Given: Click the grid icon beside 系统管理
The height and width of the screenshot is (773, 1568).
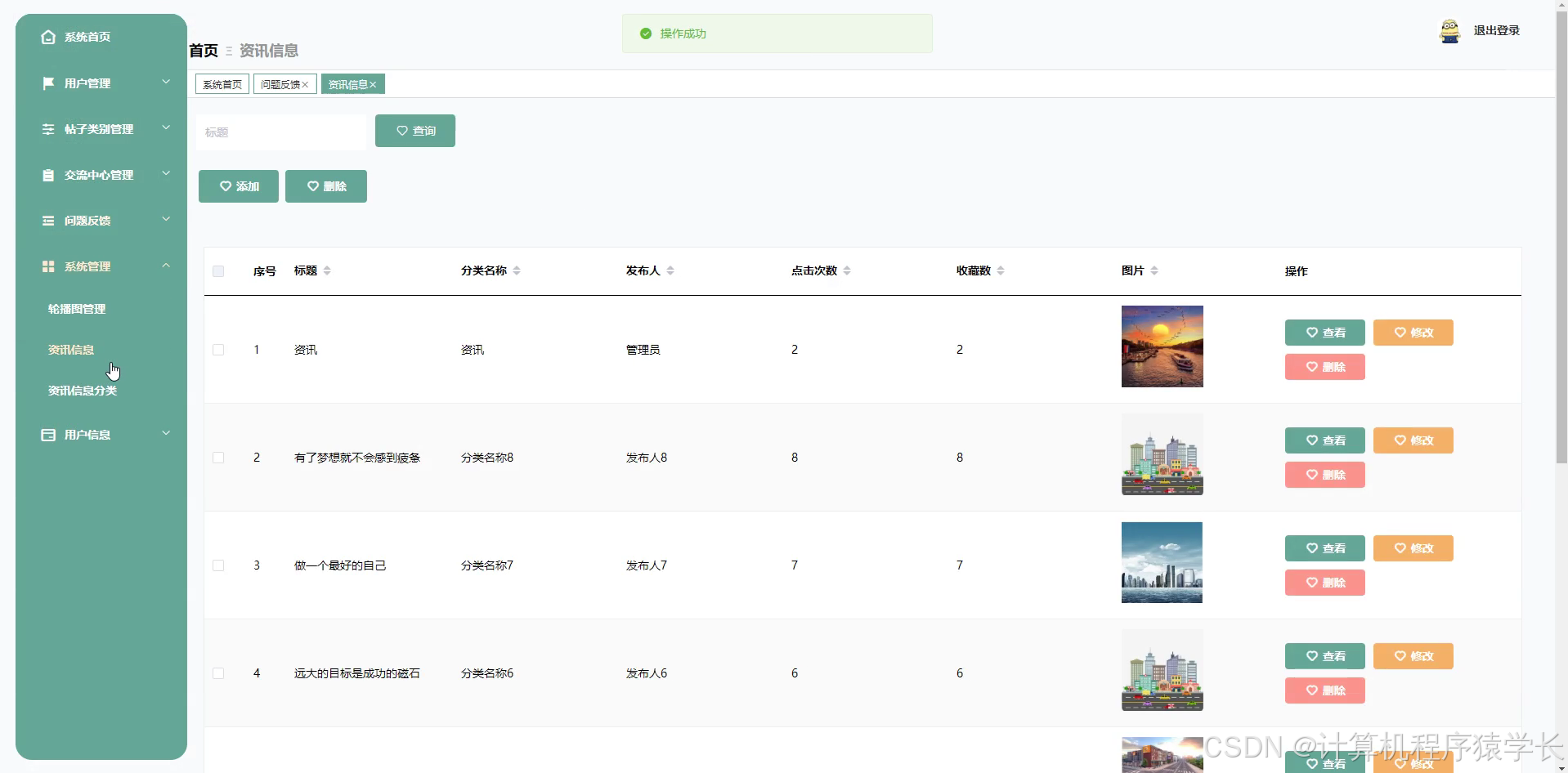Looking at the screenshot, I should pos(48,266).
